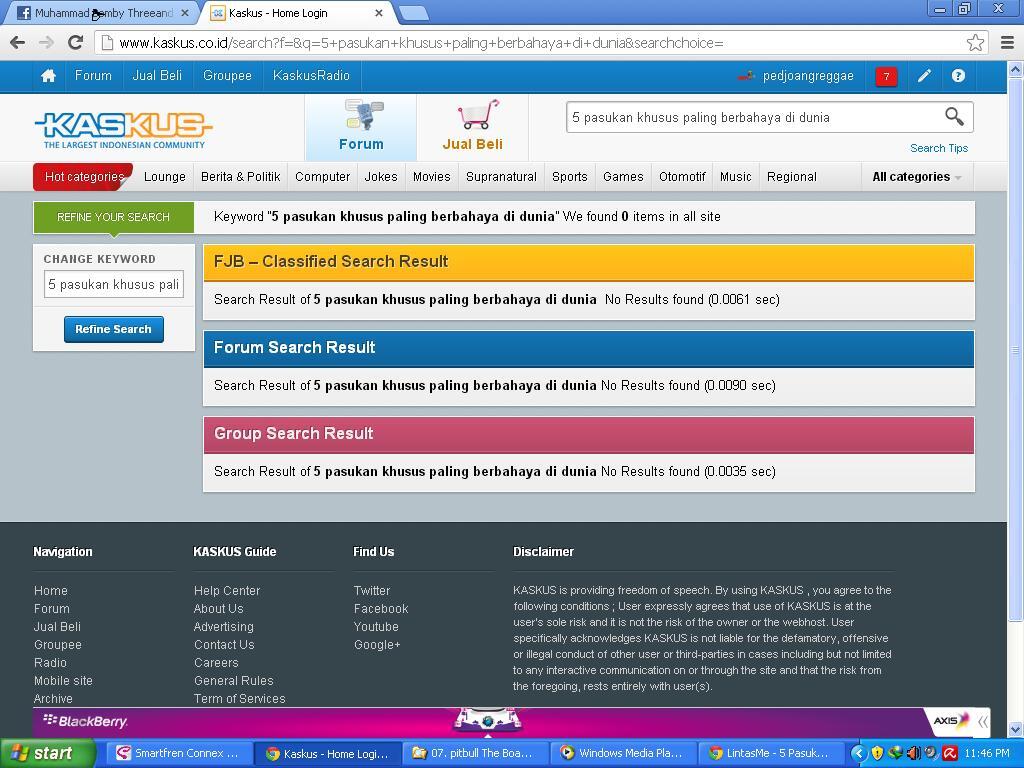This screenshot has height=768, width=1024.
Task: Open Twitter link under Find Us
Action: point(372,590)
